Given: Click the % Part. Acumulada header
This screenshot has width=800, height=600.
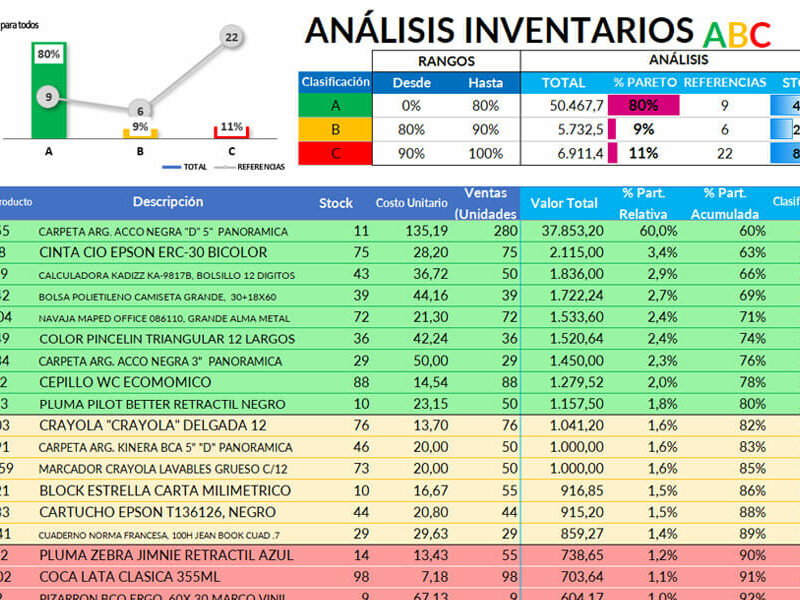Looking at the screenshot, I should coord(724,203).
